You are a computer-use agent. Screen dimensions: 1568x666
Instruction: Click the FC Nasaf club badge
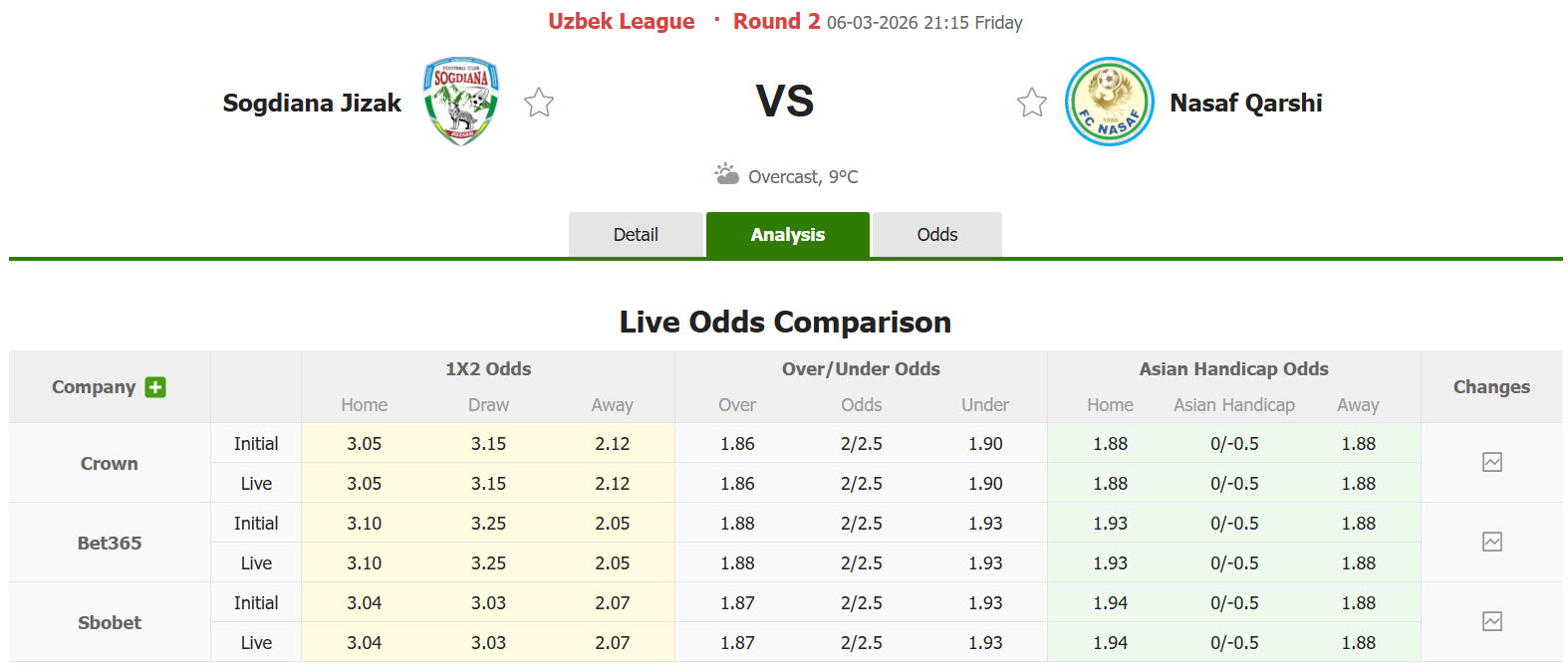1109,101
